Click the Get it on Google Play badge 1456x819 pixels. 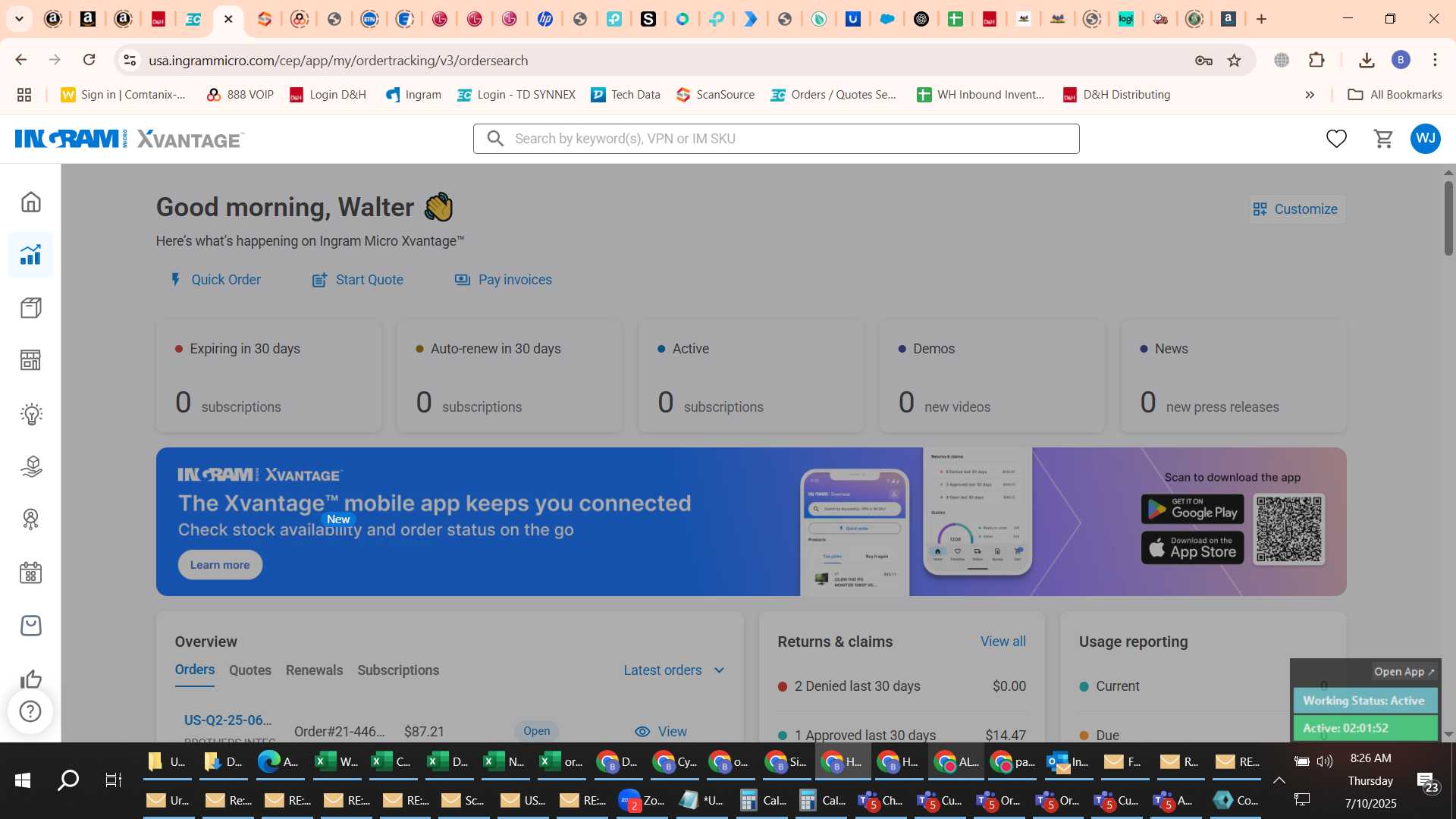1192,509
